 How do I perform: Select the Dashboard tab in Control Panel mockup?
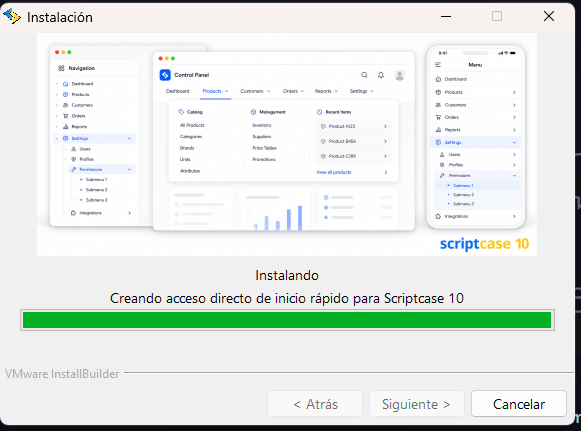pos(177,91)
